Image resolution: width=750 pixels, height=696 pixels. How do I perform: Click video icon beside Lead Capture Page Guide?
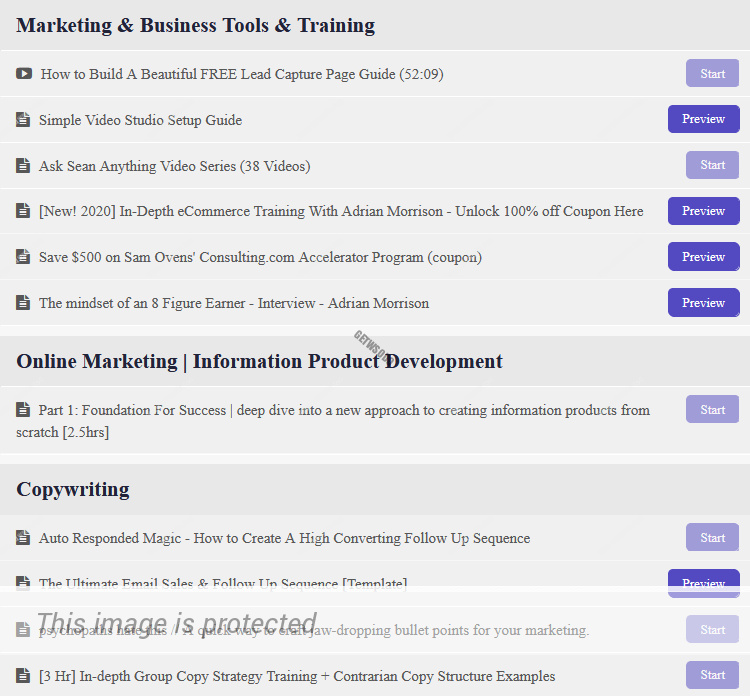coord(24,73)
